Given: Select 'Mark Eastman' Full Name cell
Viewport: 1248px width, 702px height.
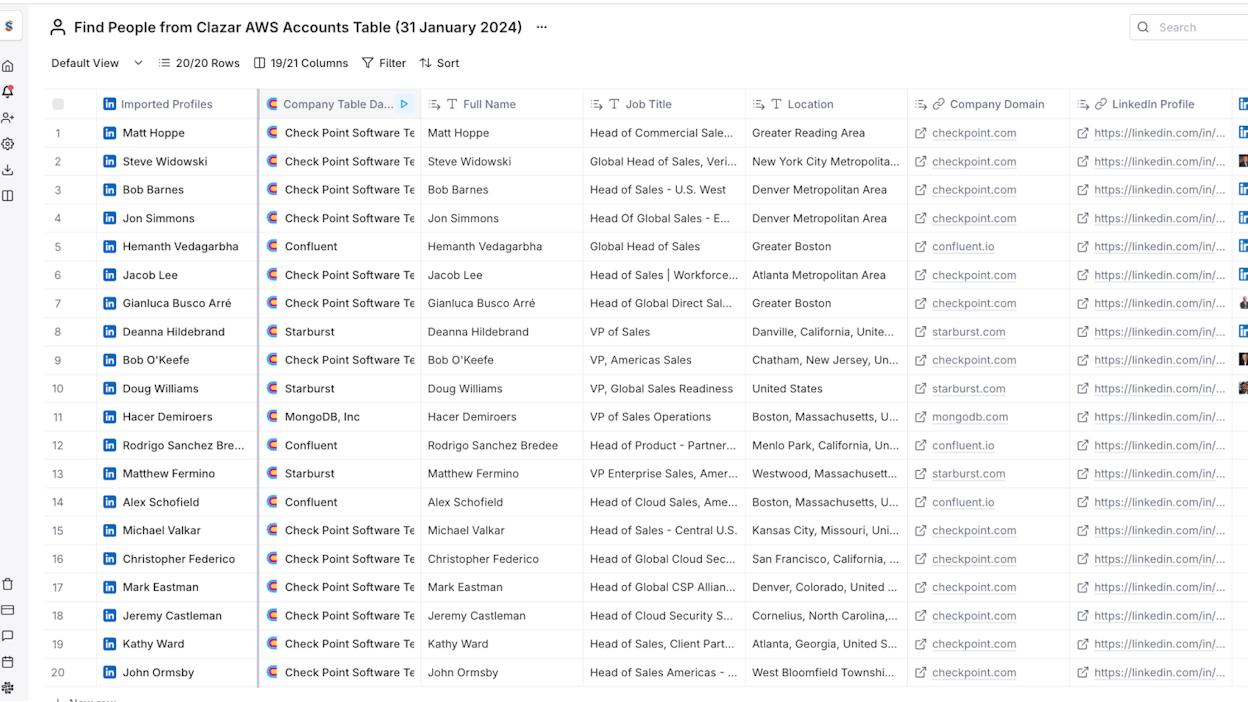Looking at the screenshot, I should click(x=502, y=587).
